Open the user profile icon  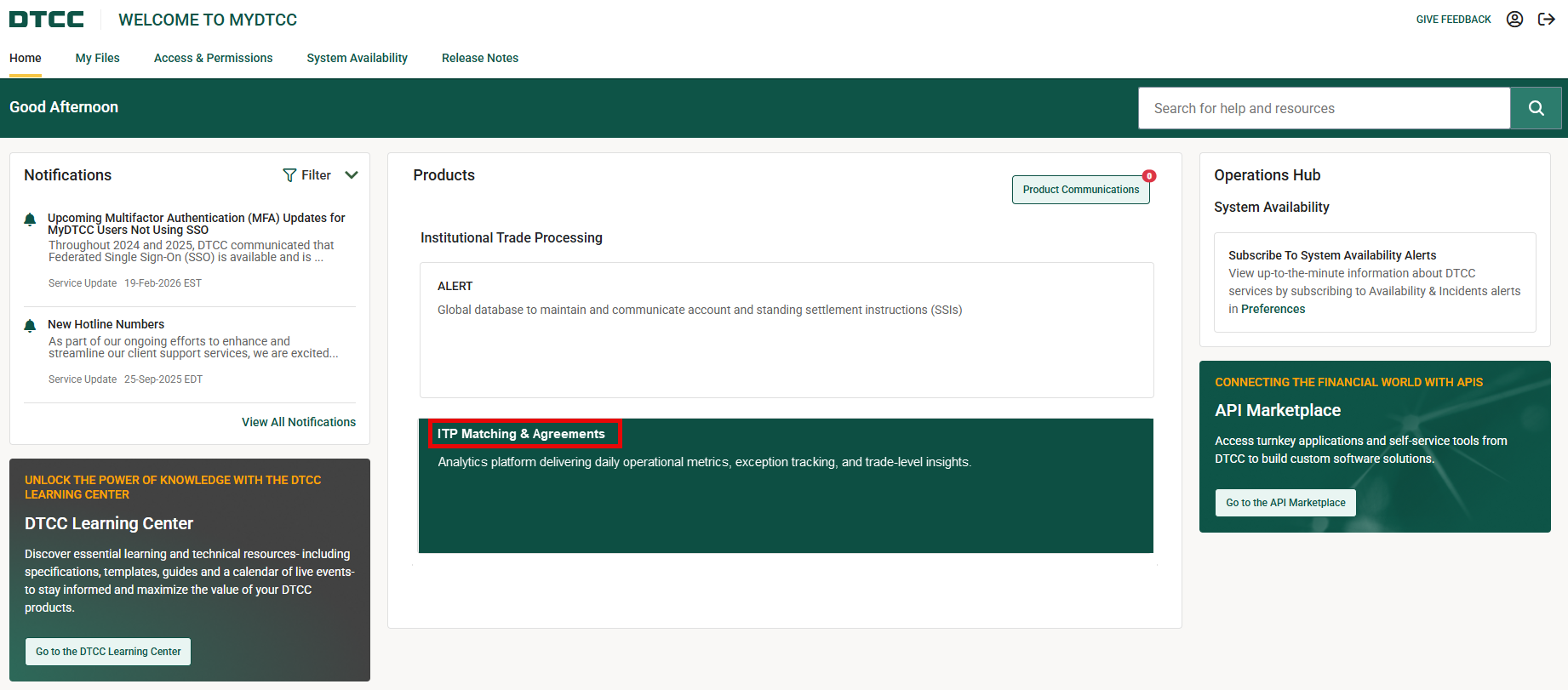coord(1514,20)
